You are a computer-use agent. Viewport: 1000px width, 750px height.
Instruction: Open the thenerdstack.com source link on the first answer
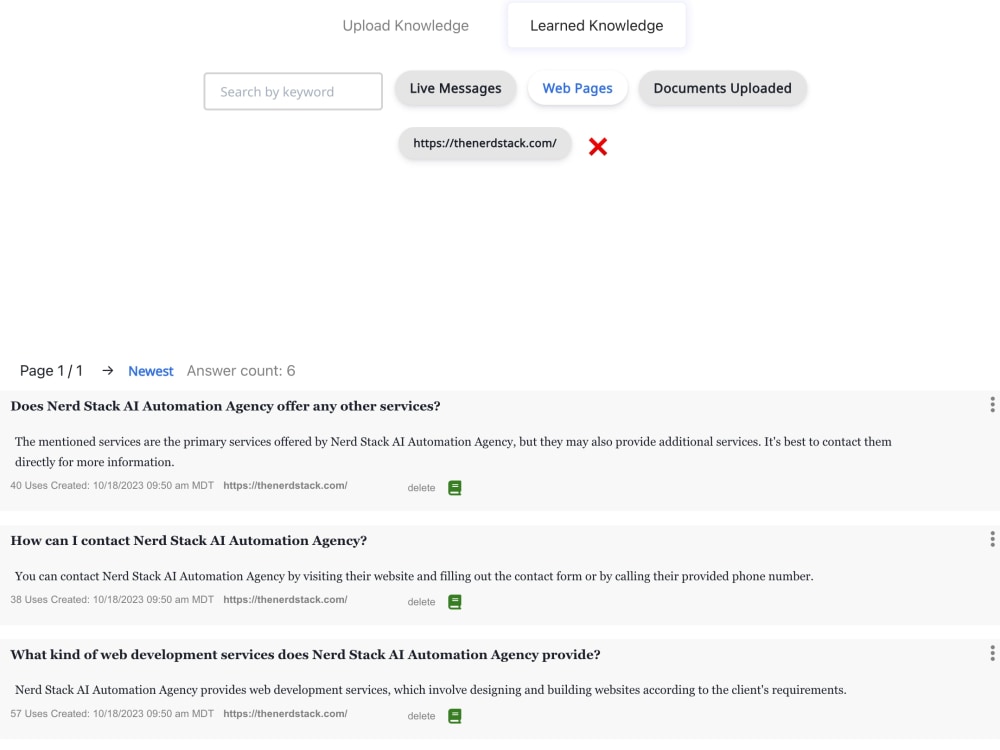(x=286, y=485)
